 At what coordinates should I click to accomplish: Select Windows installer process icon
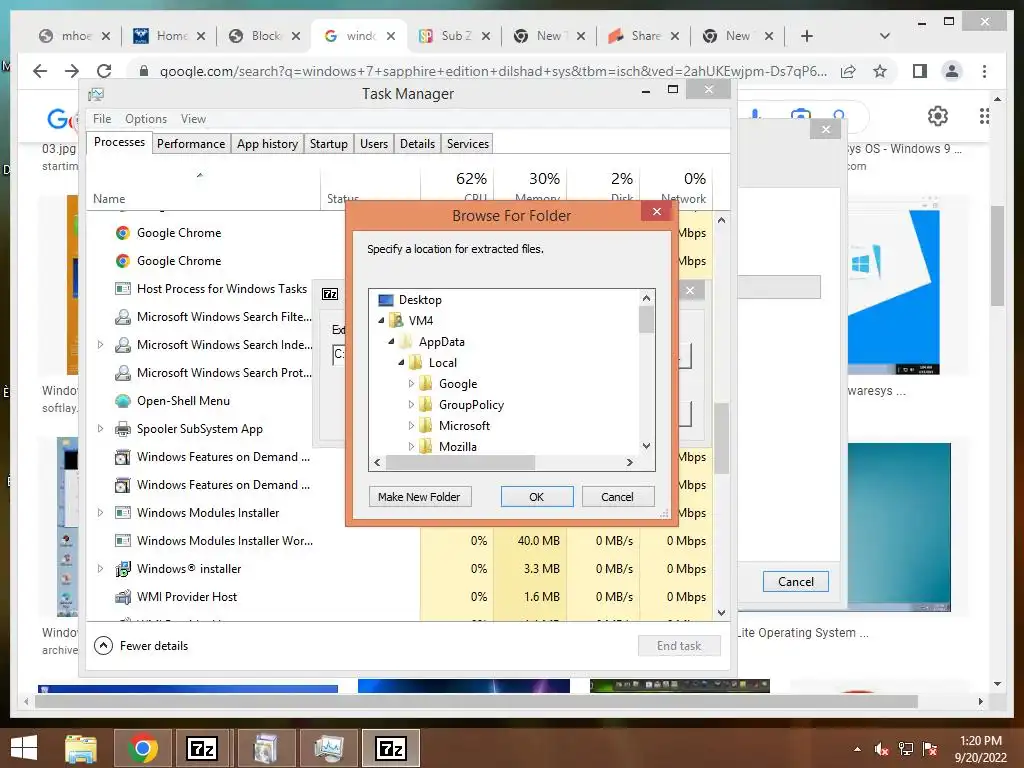point(123,569)
